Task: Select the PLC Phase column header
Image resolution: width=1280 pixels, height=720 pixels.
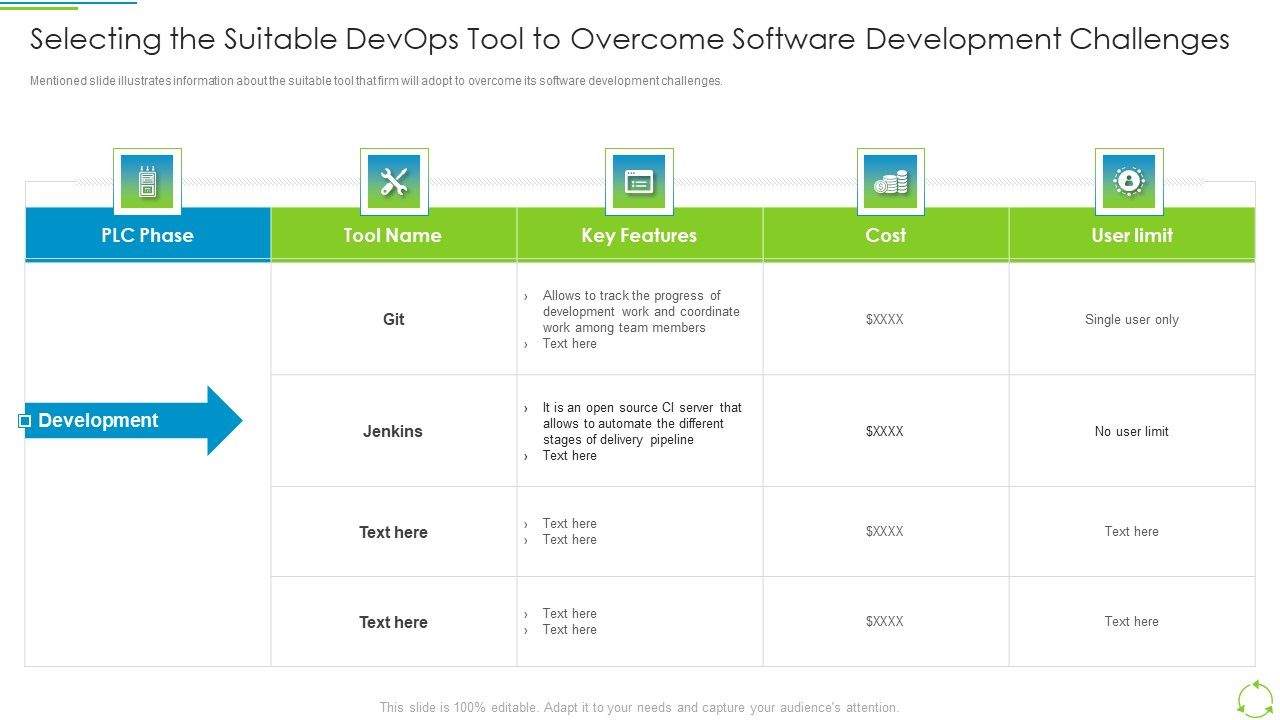Action: (148, 235)
